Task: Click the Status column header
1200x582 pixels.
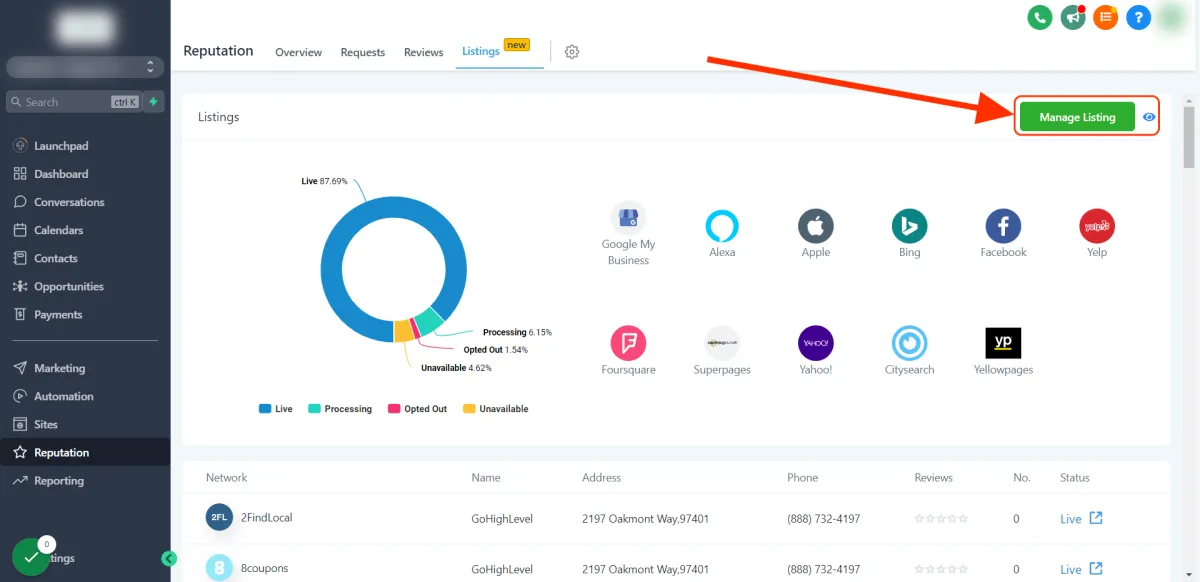Action: 1075,477
